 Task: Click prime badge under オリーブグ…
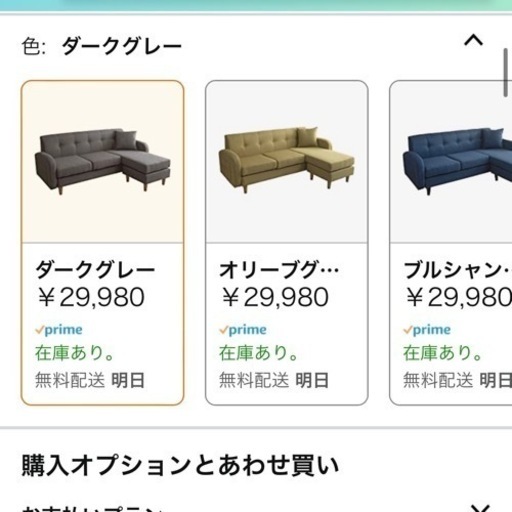[243, 330]
